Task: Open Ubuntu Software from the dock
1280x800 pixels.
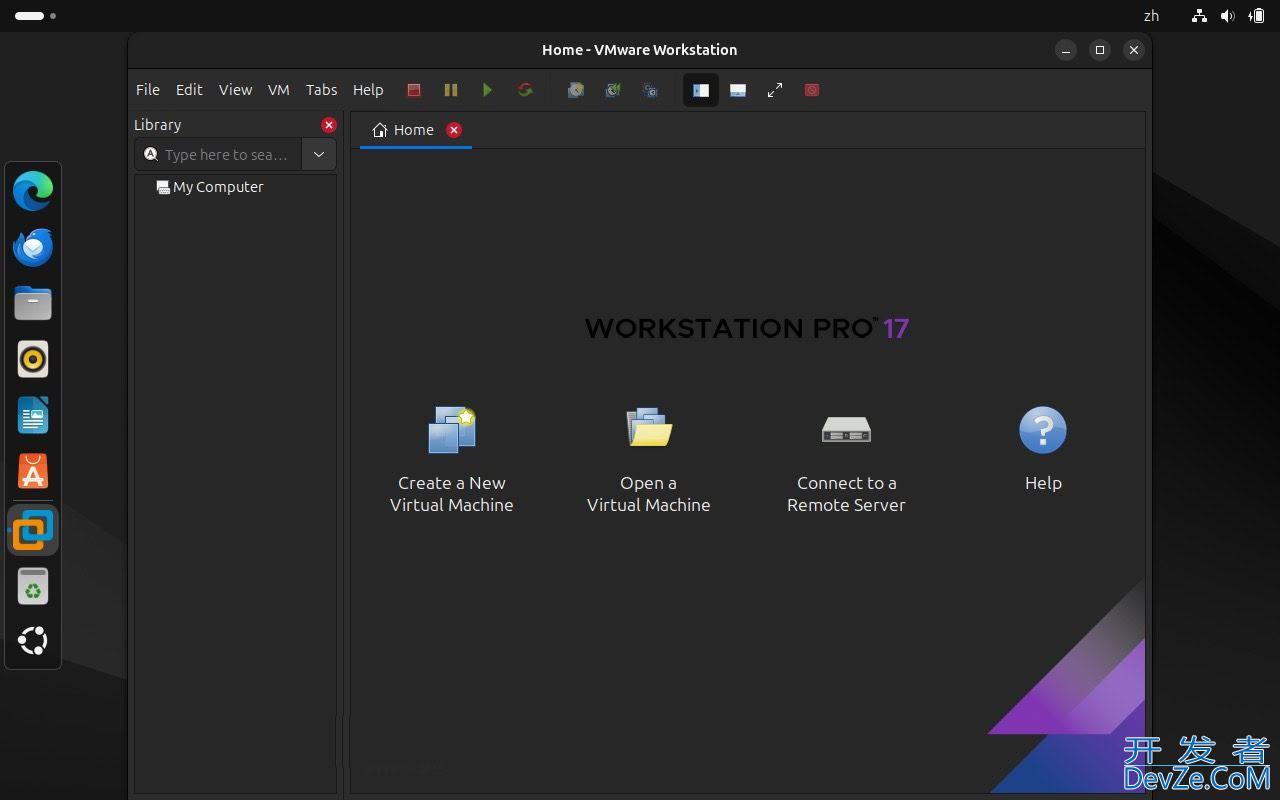Action: 33,471
